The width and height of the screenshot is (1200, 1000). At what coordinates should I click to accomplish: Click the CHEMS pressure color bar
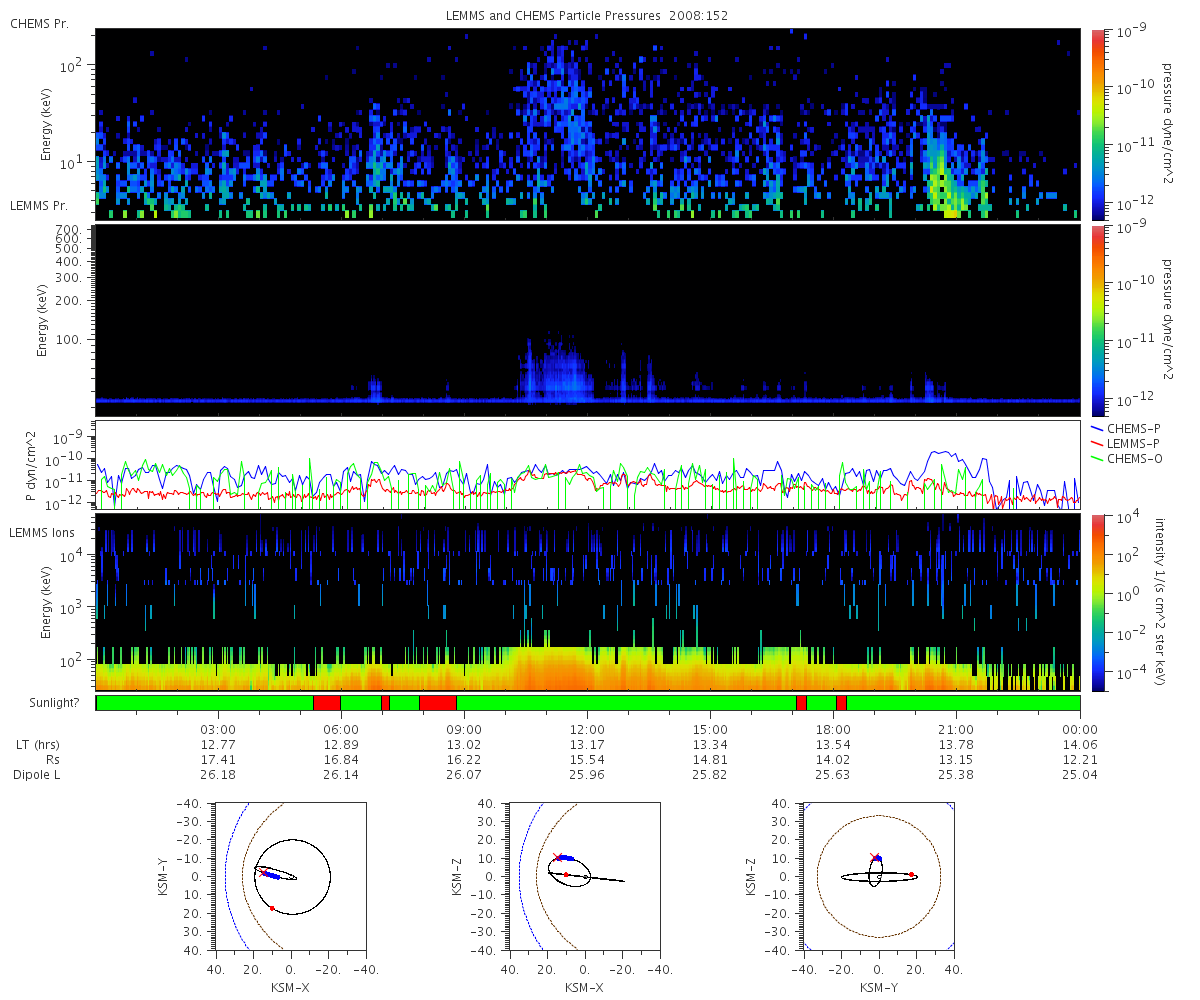point(1097,124)
